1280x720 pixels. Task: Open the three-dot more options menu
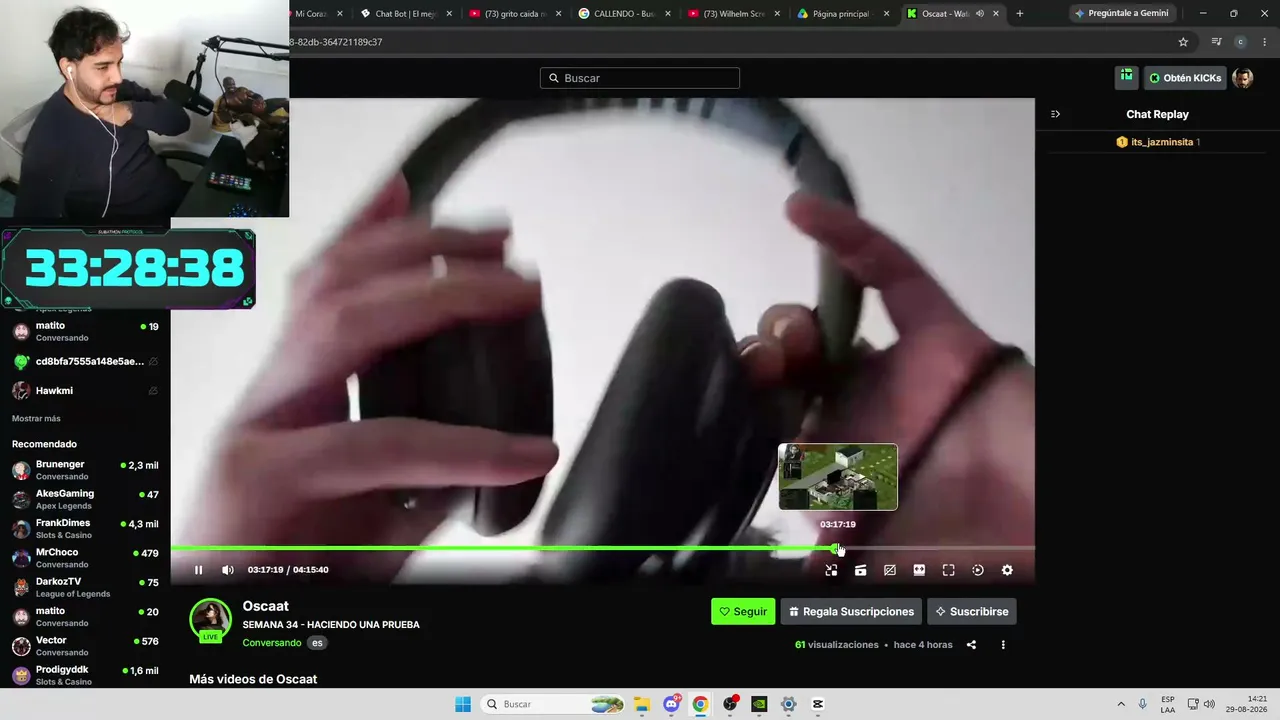[1003, 645]
